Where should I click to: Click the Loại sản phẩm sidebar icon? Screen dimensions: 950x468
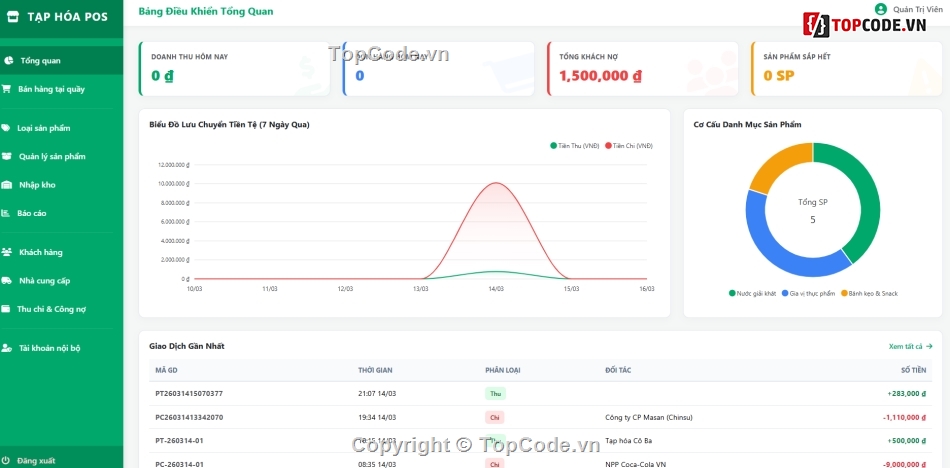tap(7, 128)
